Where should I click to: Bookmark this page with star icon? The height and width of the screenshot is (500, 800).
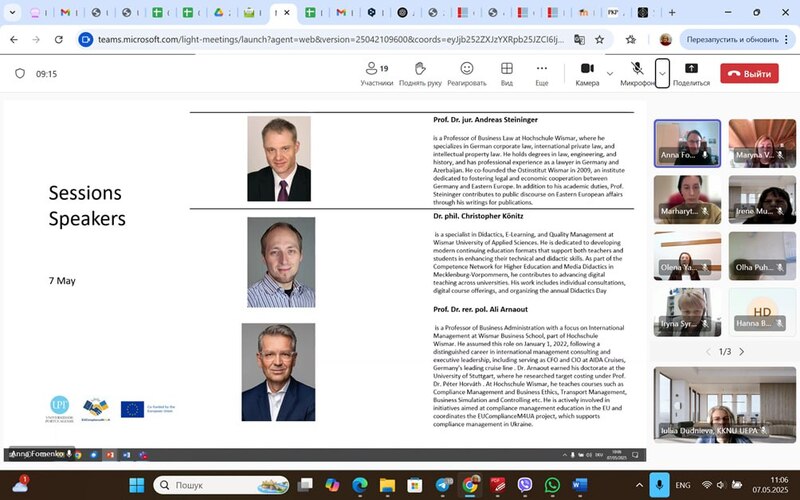pos(599,39)
